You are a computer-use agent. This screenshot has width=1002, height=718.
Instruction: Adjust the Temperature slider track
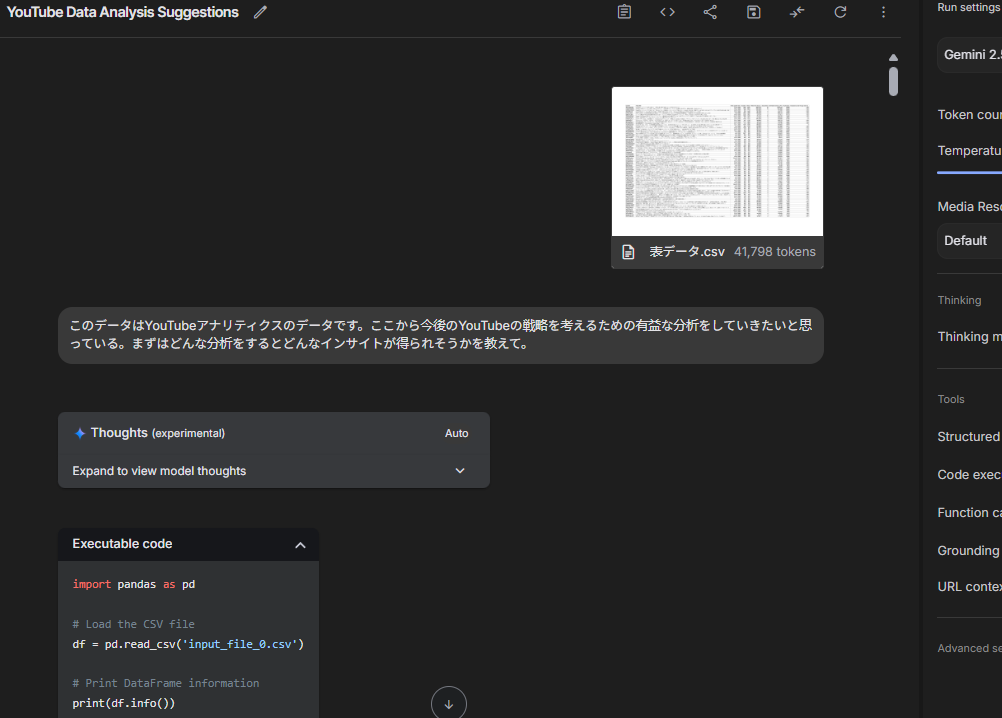tap(969, 172)
